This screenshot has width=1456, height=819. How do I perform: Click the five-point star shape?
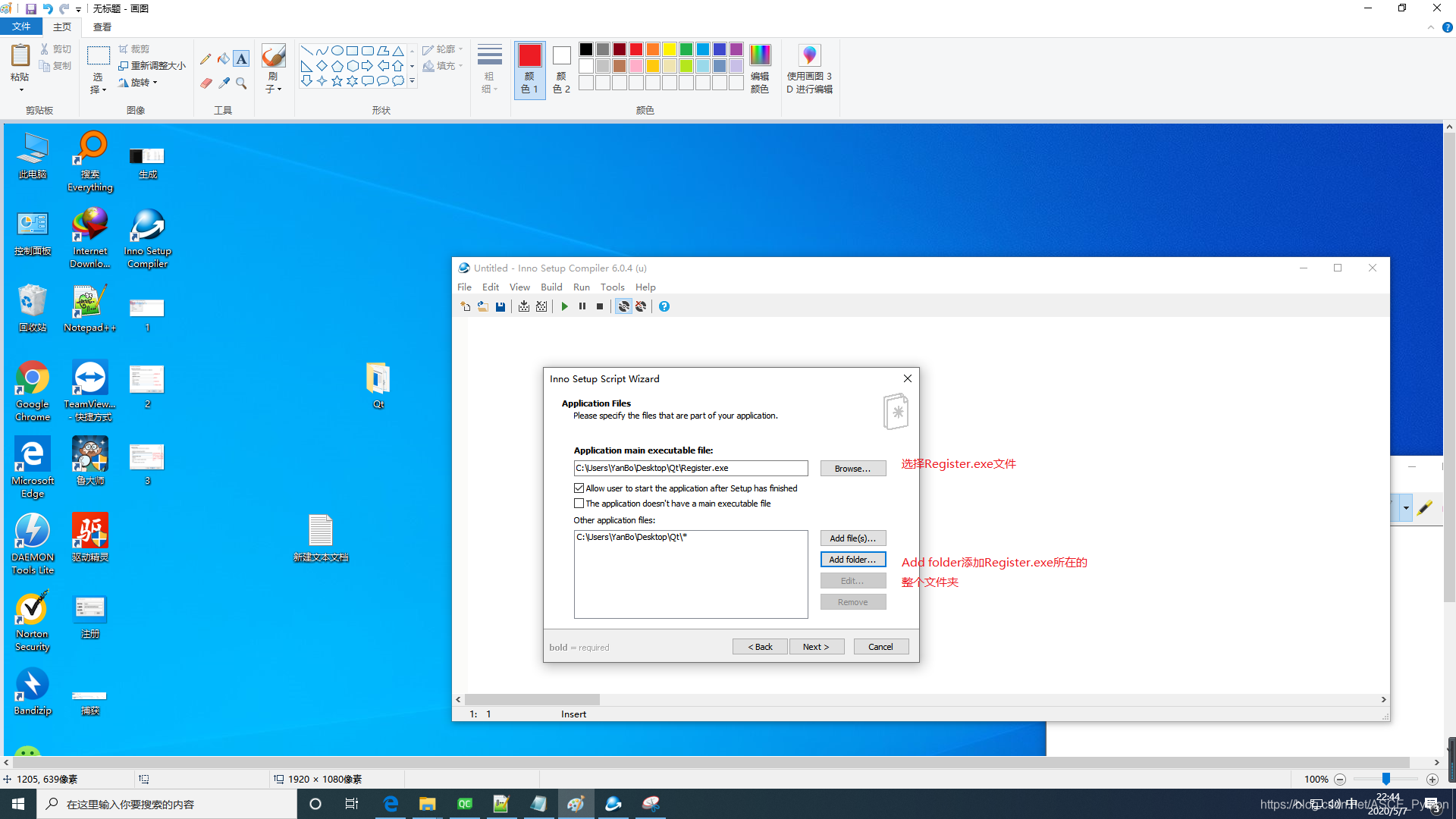tap(337, 81)
